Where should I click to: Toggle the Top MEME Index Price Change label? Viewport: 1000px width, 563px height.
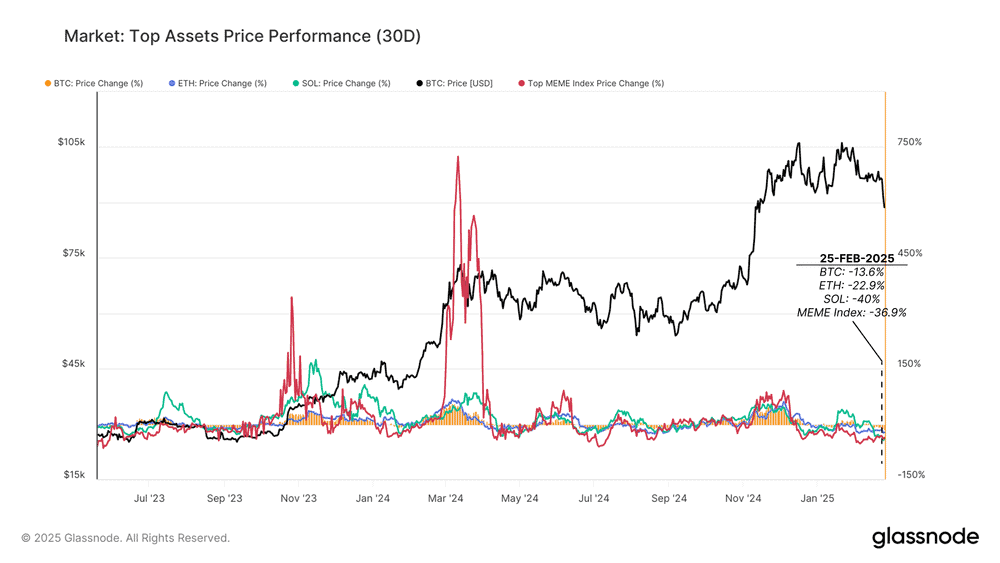click(596, 84)
